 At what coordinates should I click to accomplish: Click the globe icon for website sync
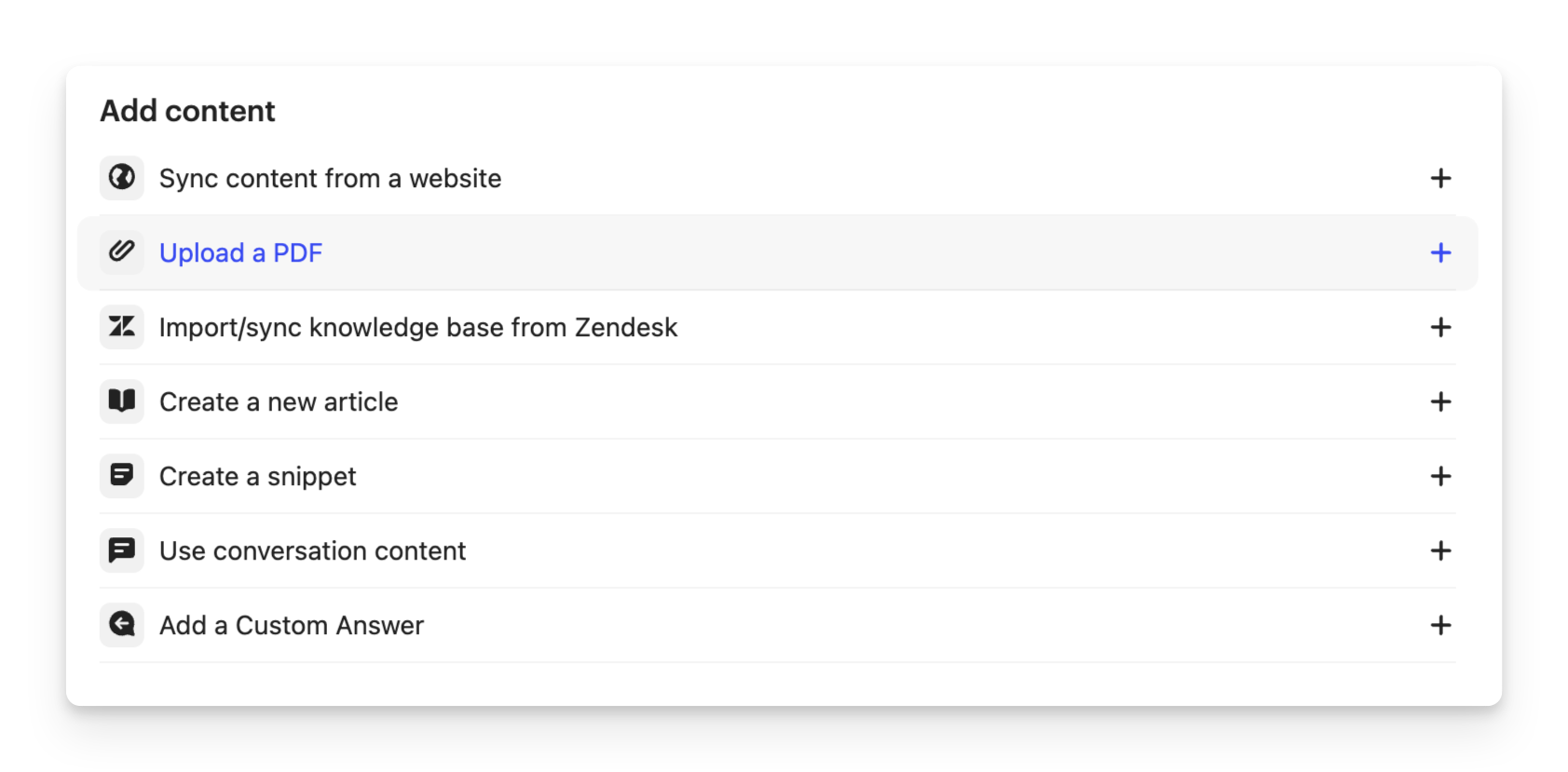(x=122, y=178)
